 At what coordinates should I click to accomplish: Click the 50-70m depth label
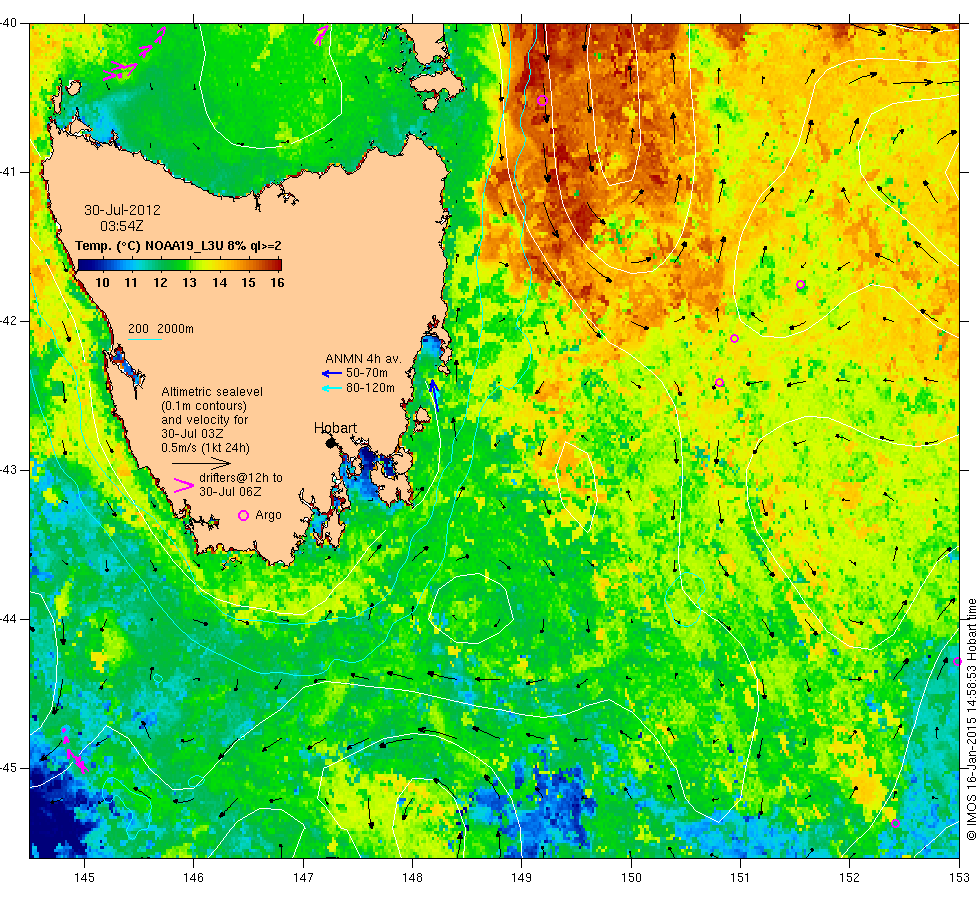367,373
